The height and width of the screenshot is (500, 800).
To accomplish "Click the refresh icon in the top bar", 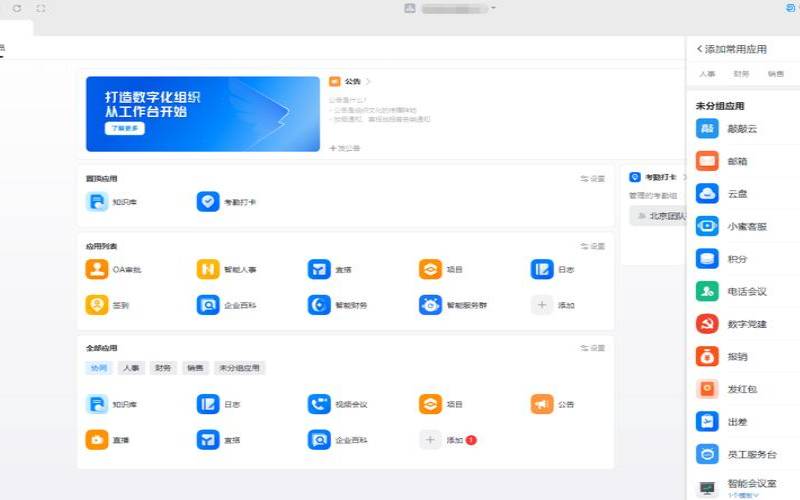I will (x=17, y=8).
